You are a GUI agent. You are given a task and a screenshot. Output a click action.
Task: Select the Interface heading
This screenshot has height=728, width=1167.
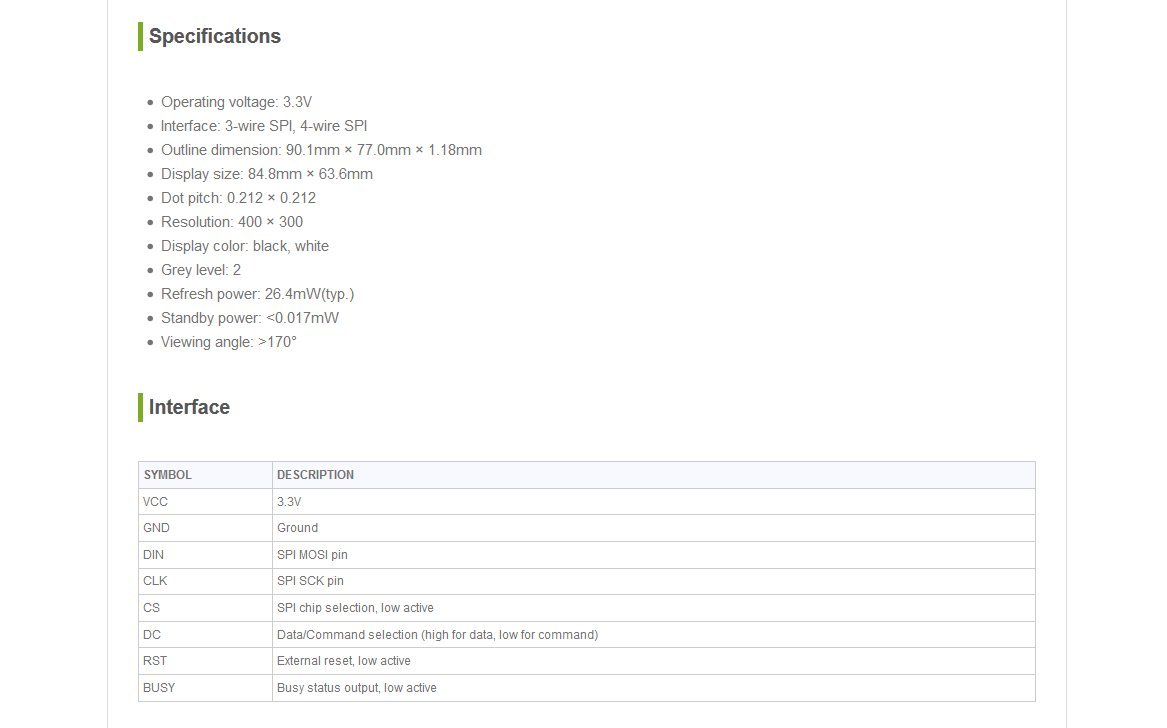point(189,407)
